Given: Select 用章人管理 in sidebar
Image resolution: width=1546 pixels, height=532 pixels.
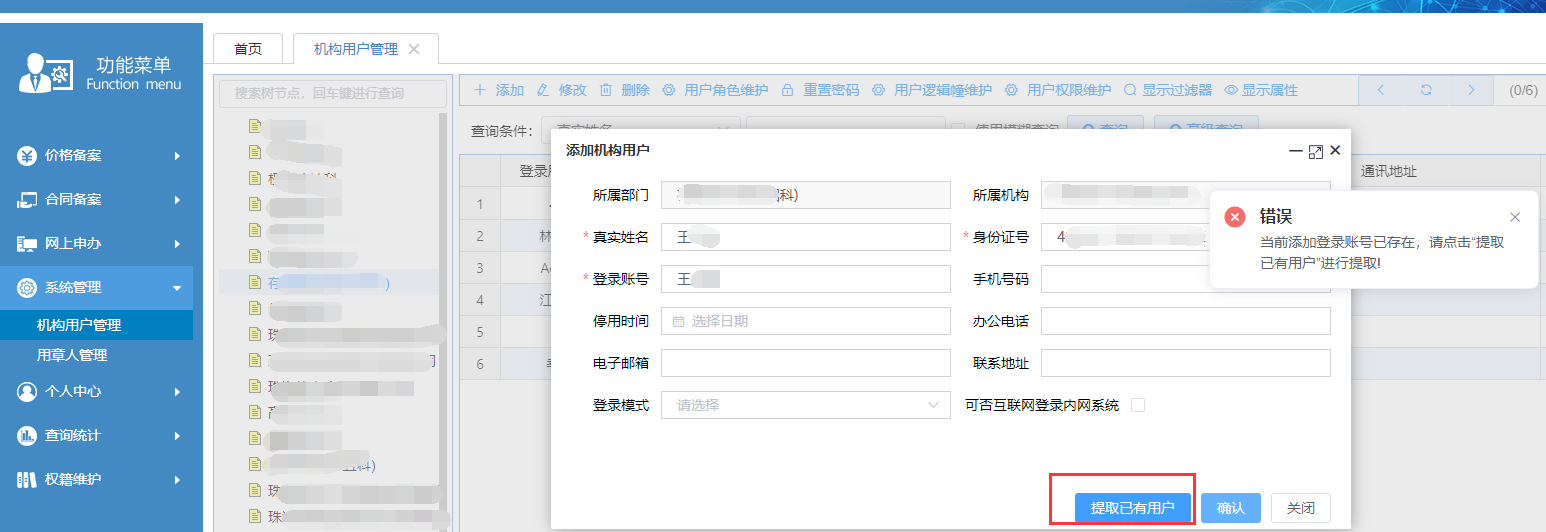Looking at the screenshot, I should pyautogui.click(x=72, y=355).
